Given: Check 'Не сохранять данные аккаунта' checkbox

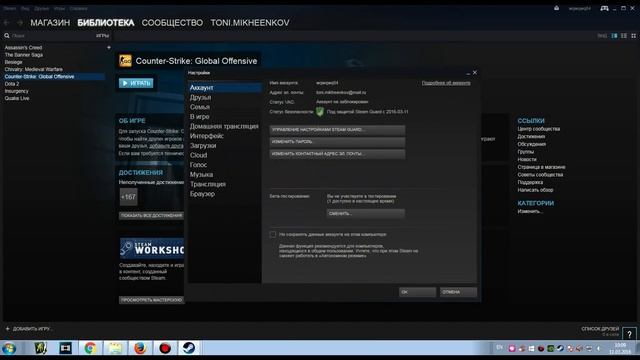Looking at the screenshot, I should coord(273,234).
